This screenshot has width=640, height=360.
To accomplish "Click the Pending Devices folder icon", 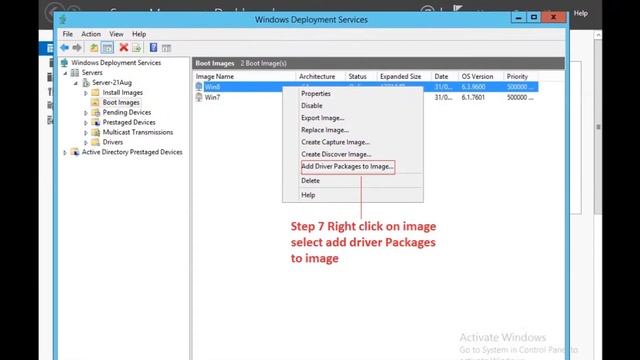I will pyautogui.click(x=96, y=112).
